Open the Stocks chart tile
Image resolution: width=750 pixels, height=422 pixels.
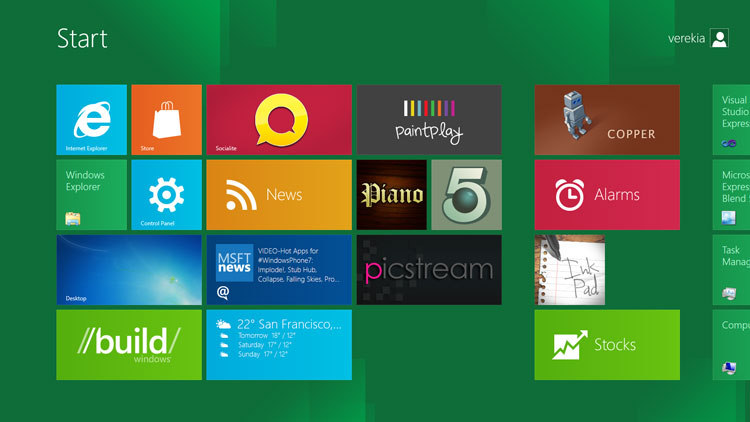click(607, 345)
